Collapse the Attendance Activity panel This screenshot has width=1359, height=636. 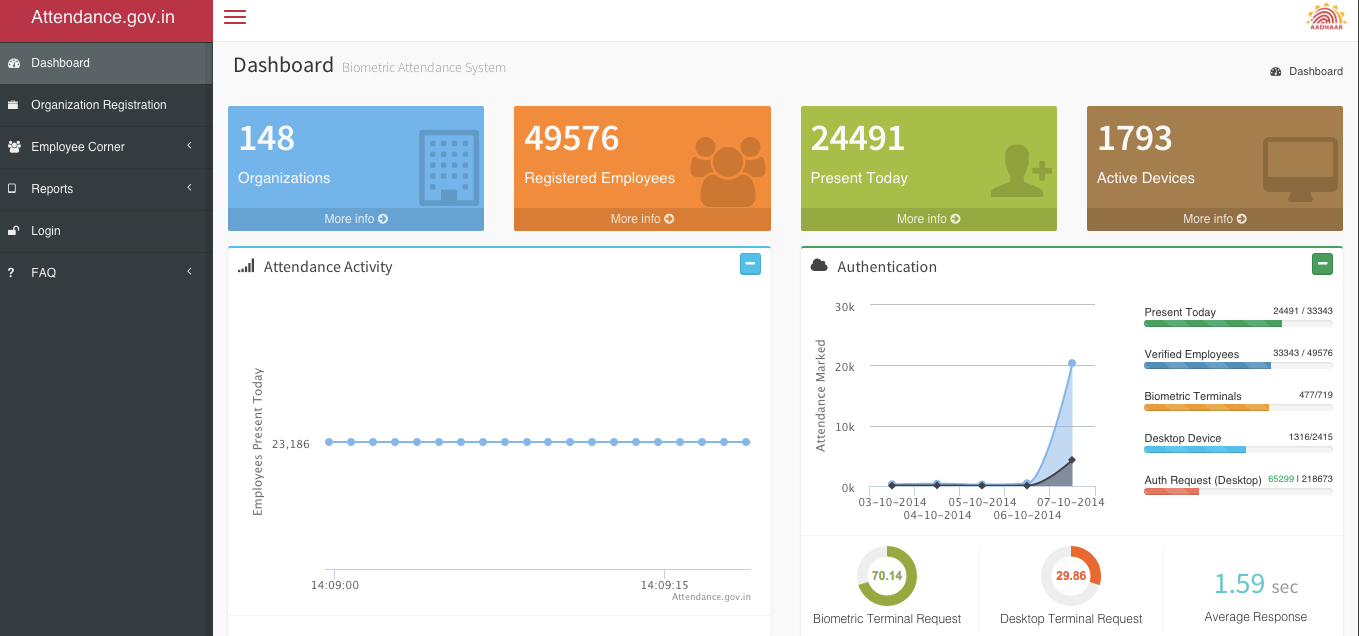click(750, 264)
